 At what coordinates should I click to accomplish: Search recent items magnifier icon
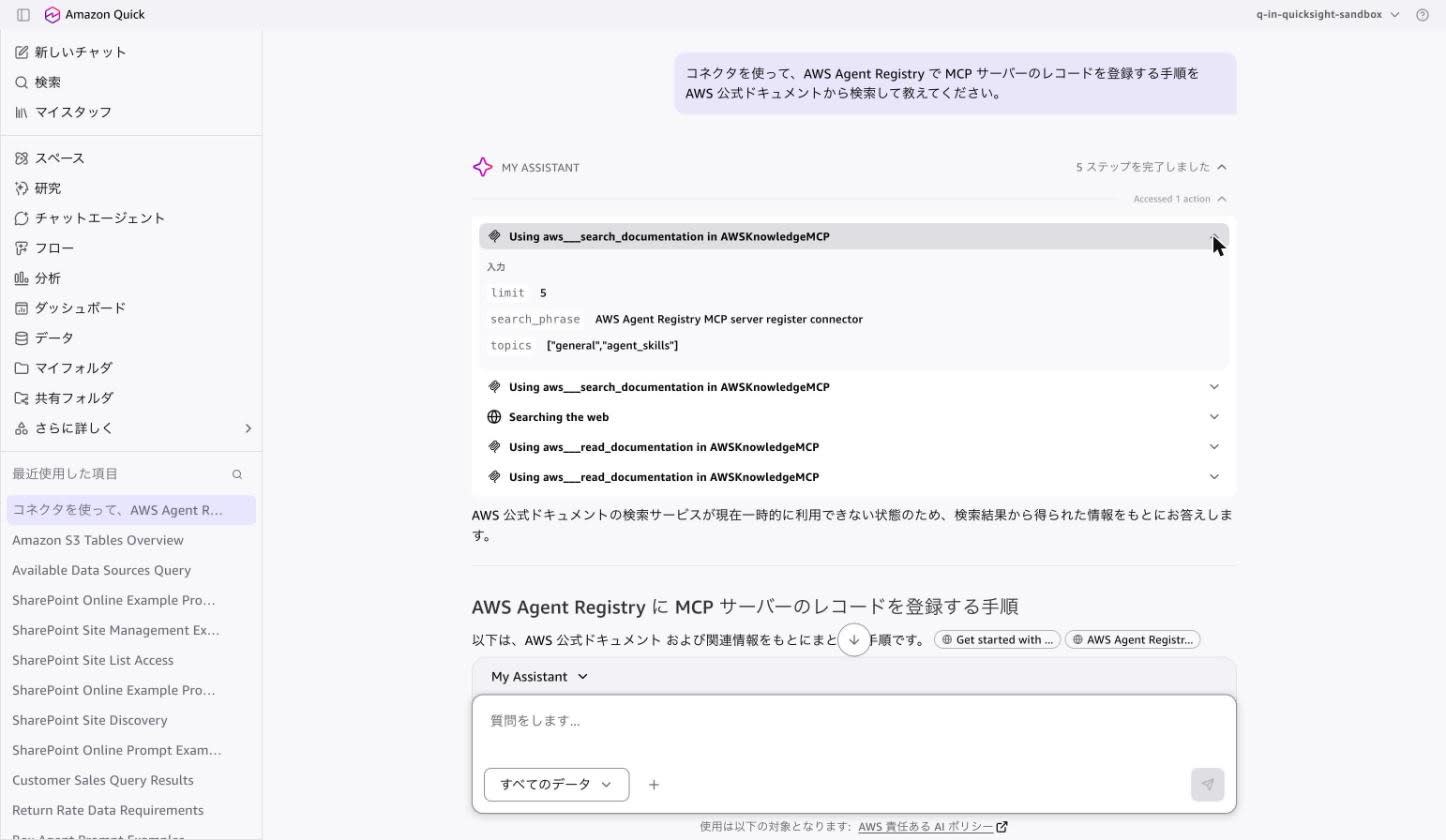coord(237,474)
